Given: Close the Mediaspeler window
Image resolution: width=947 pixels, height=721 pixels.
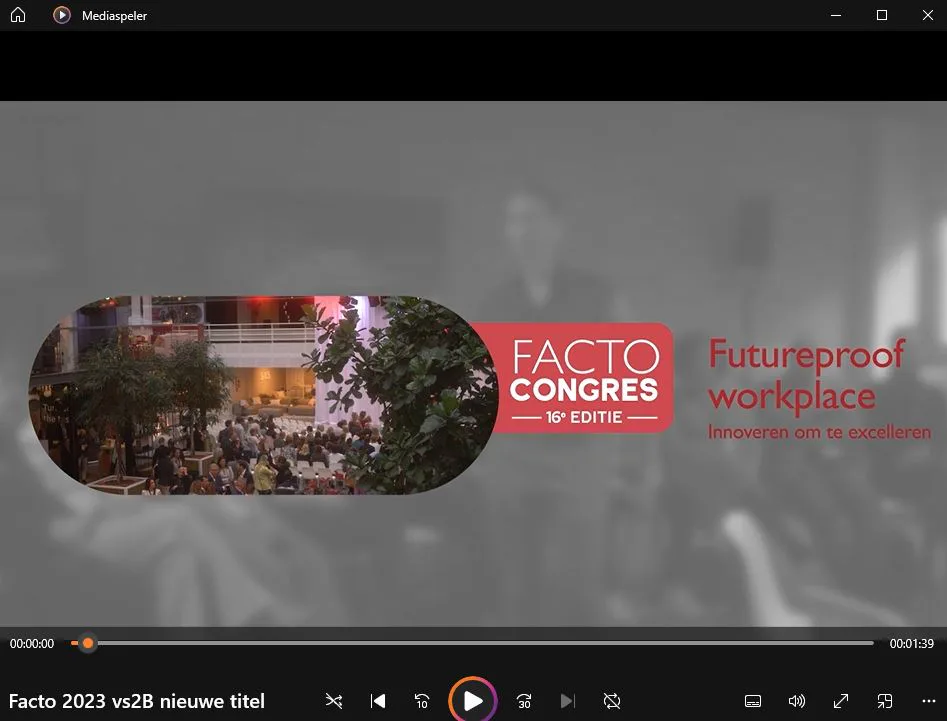Looking at the screenshot, I should (928, 15).
